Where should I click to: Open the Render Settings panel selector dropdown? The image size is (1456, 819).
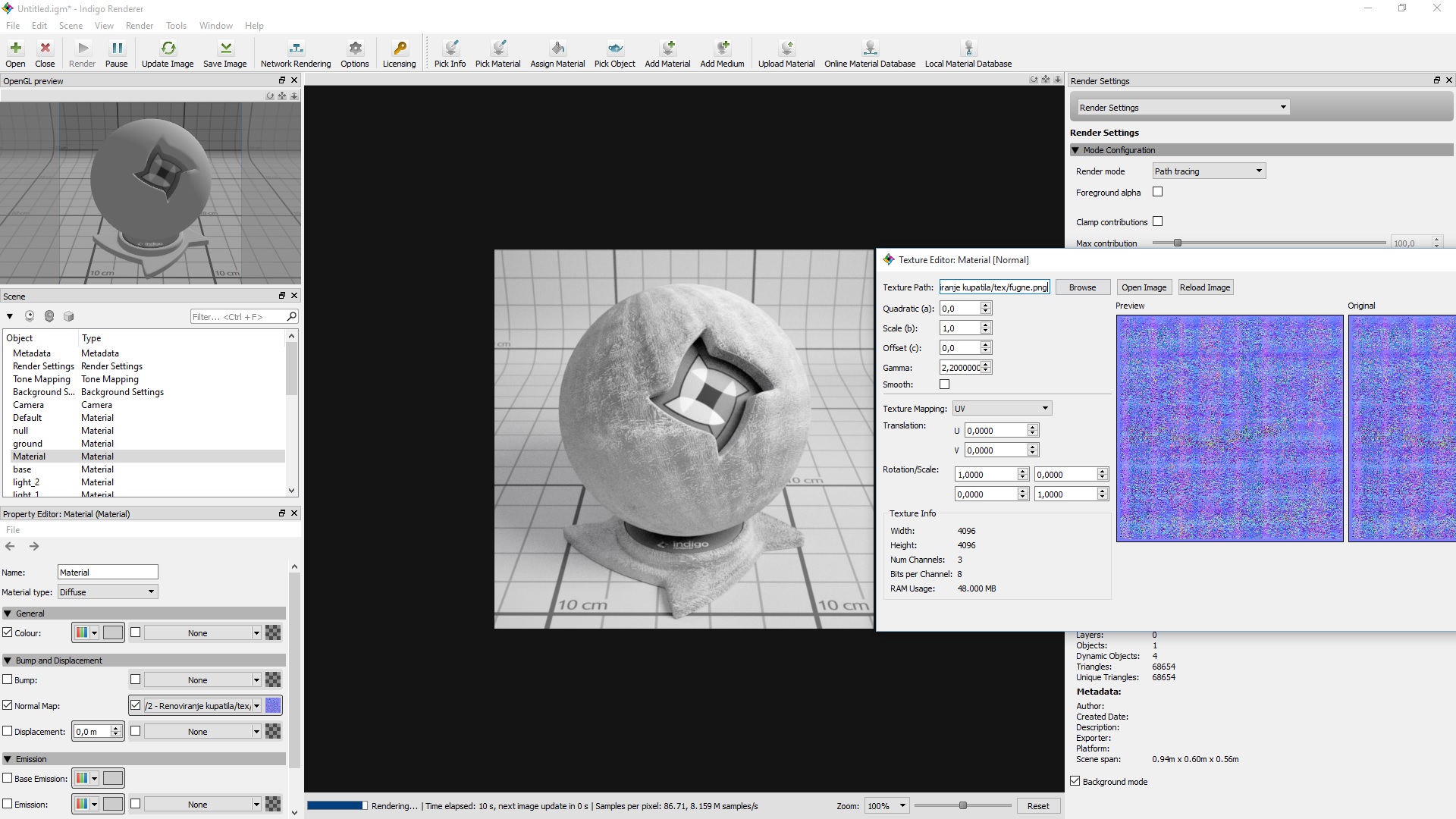1183,108
